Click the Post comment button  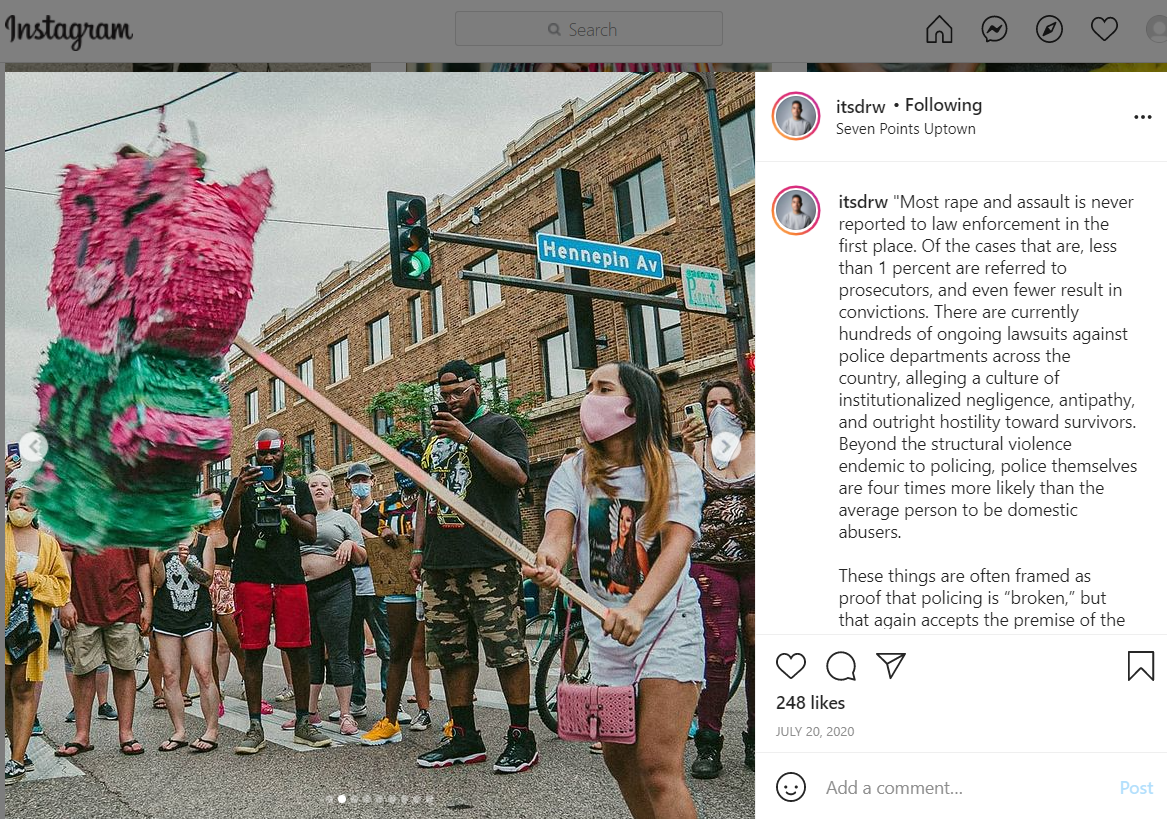click(1136, 788)
